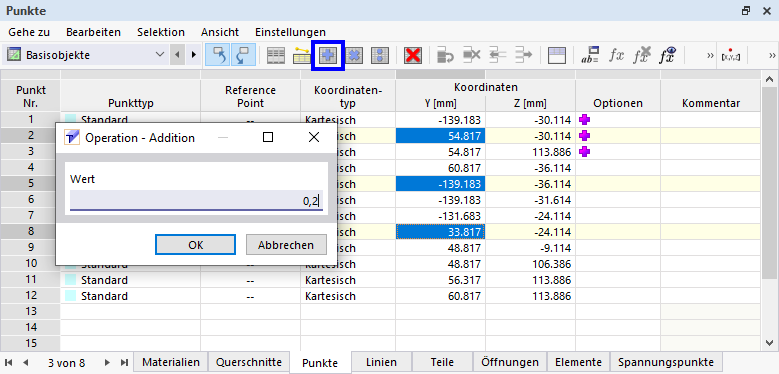The image size is (779, 374).
Task: Switch to the Elemente tab
Action: coord(578,363)
